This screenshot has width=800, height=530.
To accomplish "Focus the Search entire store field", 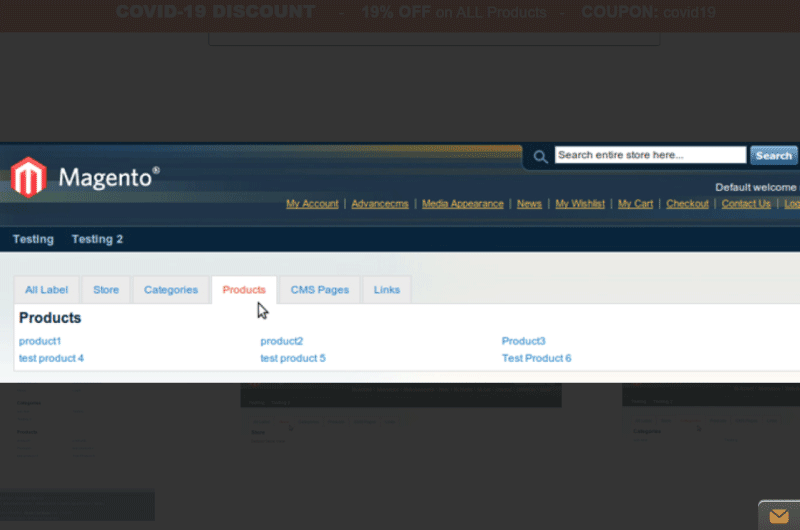I will [x=650, y=155].
